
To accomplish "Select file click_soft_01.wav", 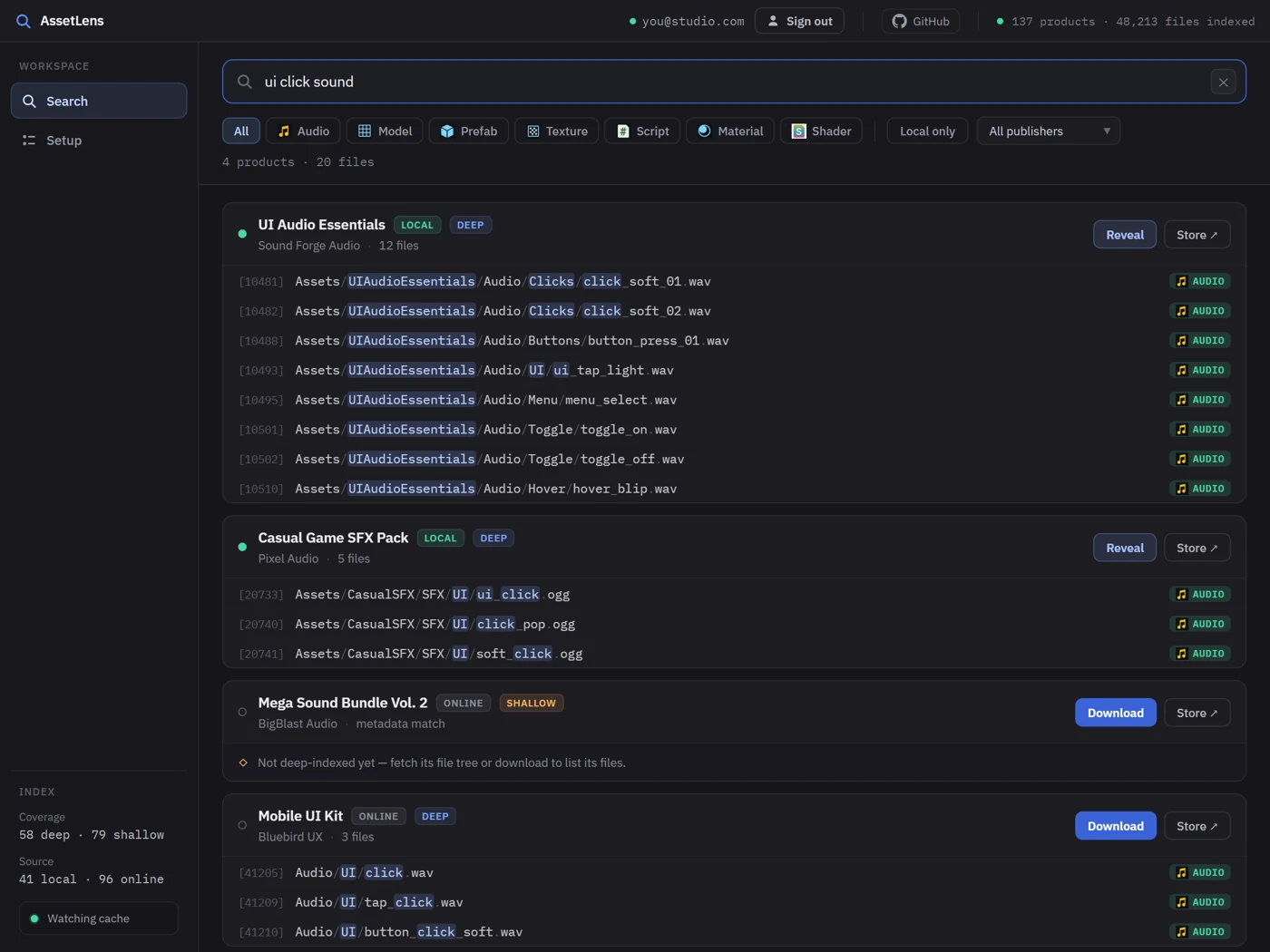I will click(x=734, y=281).
